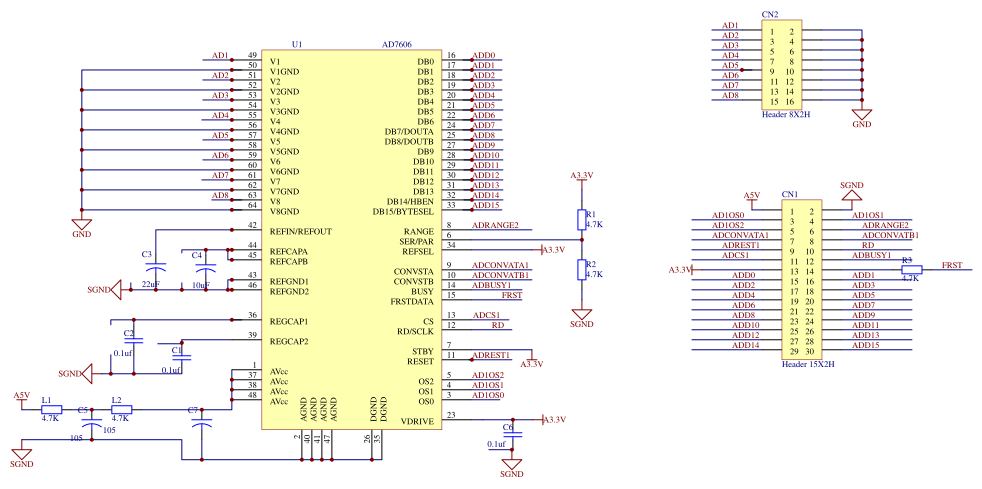
Task: Click the REFIN/REFOUT pin label on U1
Action: [300, 231]
